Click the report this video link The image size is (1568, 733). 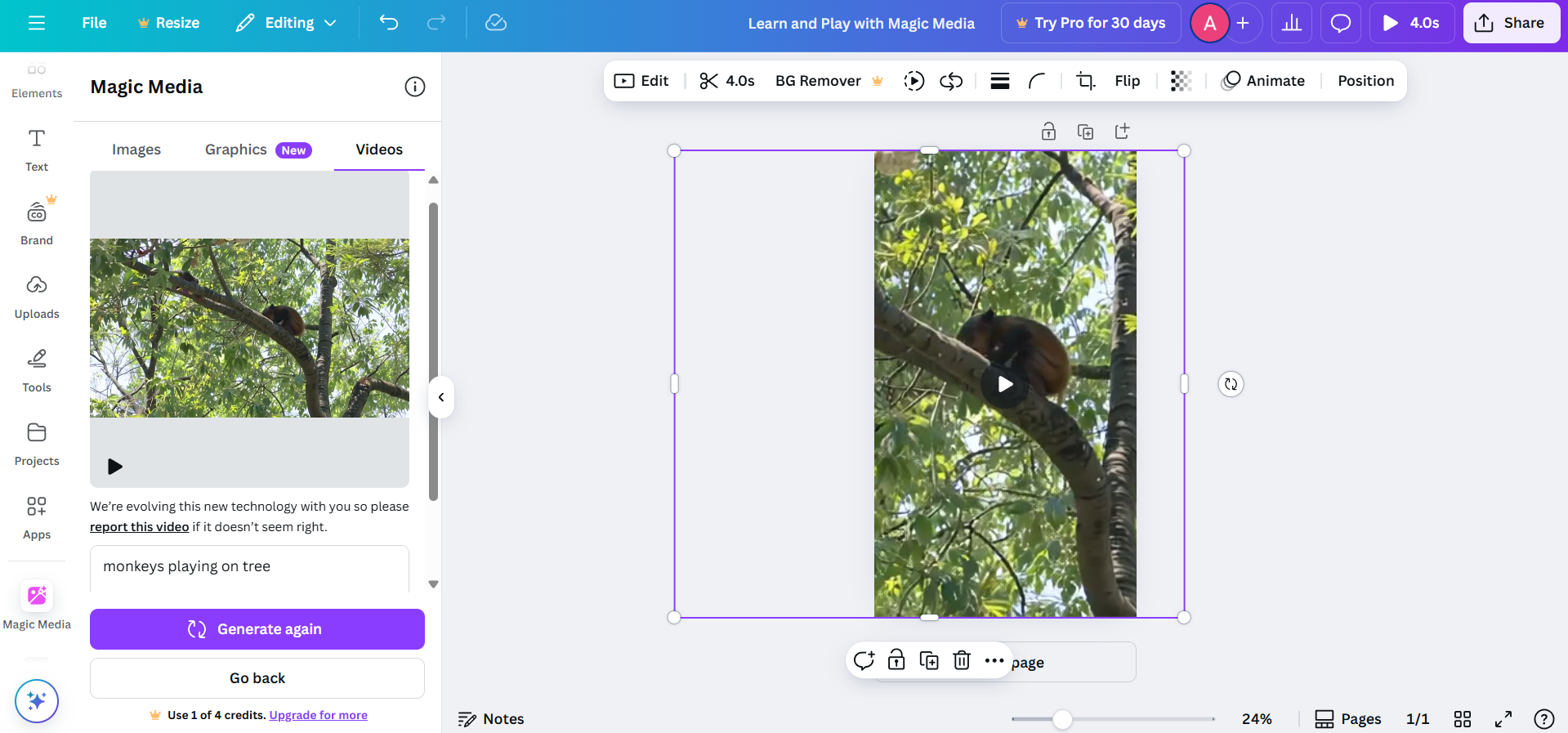[x=139, y=527]
